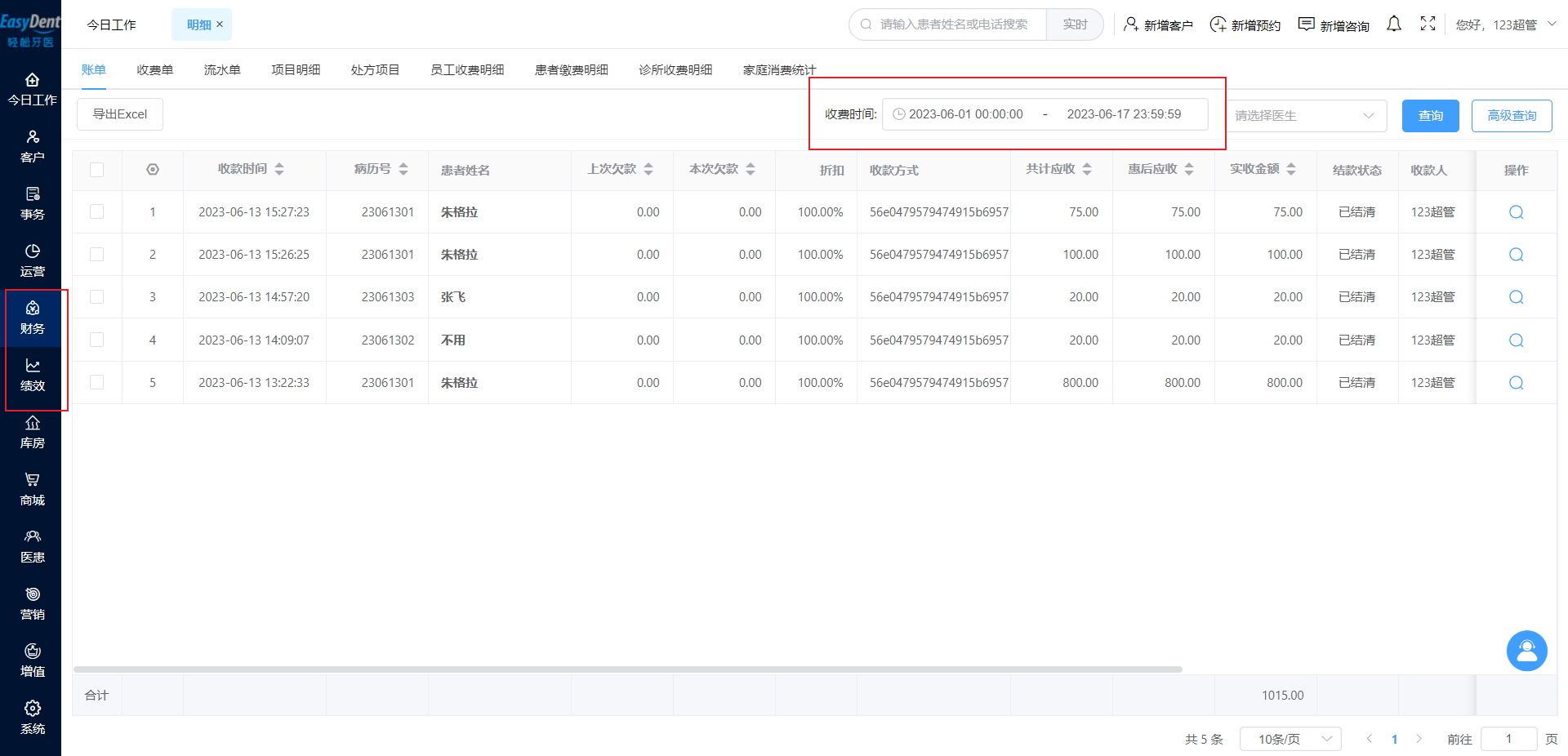Expand the 123超管 user menu arrow

coord(1552,24)
